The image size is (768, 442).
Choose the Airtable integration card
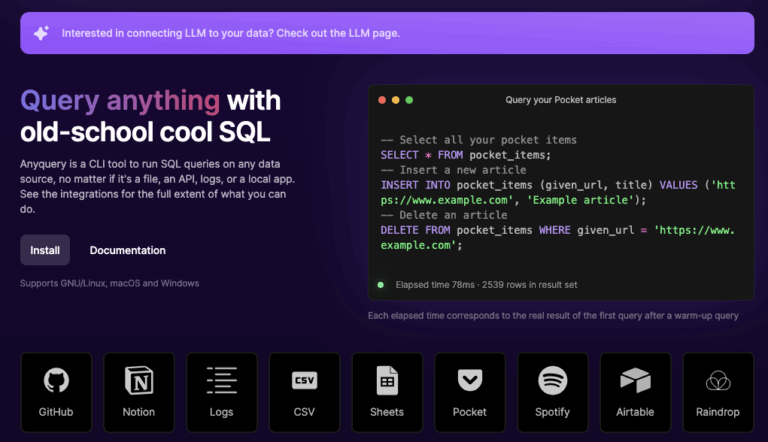635,392
